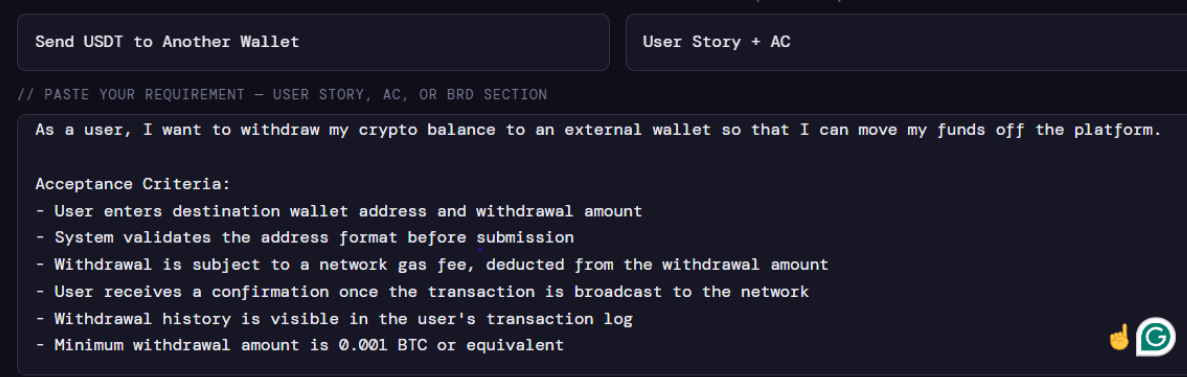
Task: Click the minimum withdrawal 0.001 BTC line
Action: [299, 345]
